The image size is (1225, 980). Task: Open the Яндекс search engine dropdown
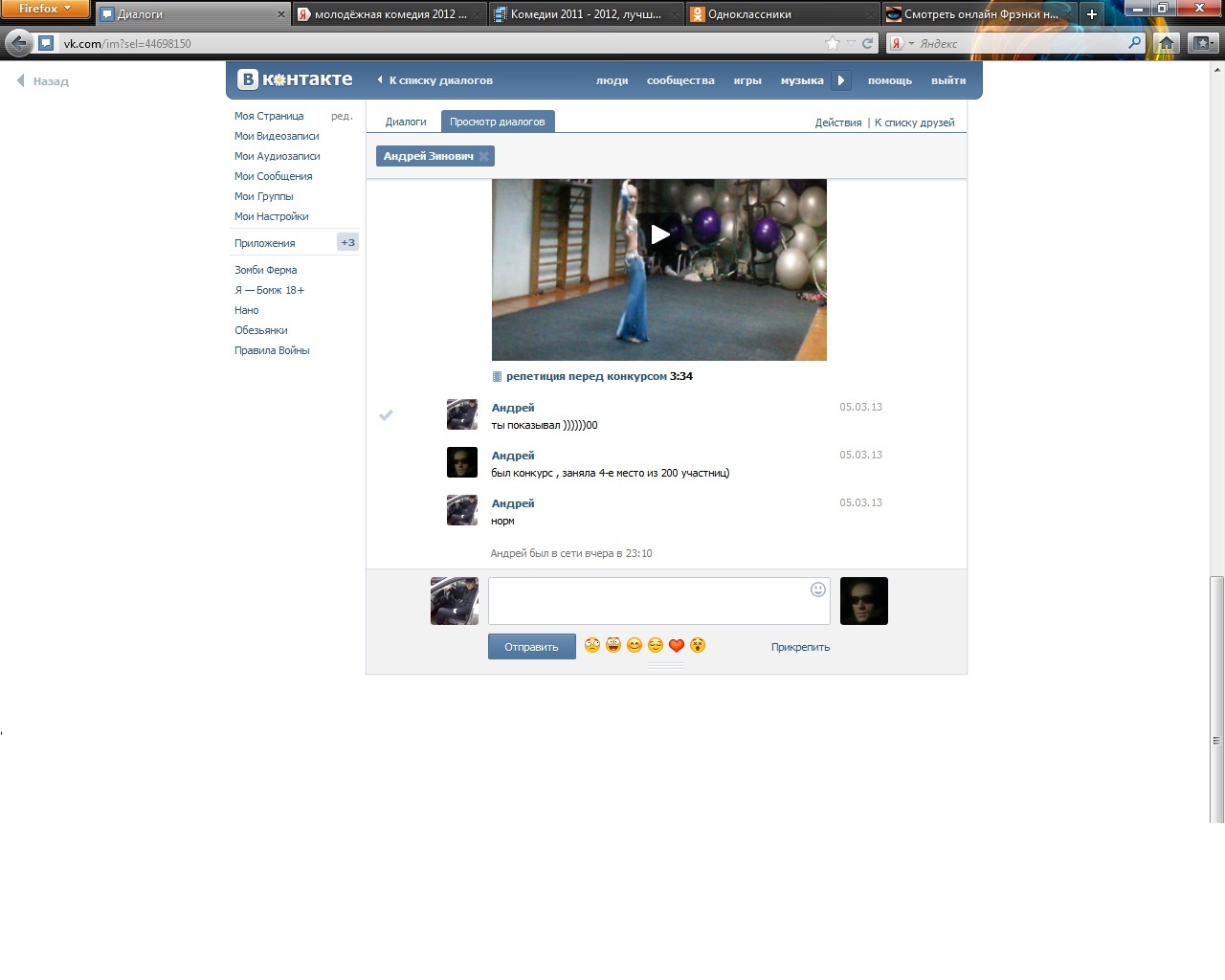(x=902, y=43)
